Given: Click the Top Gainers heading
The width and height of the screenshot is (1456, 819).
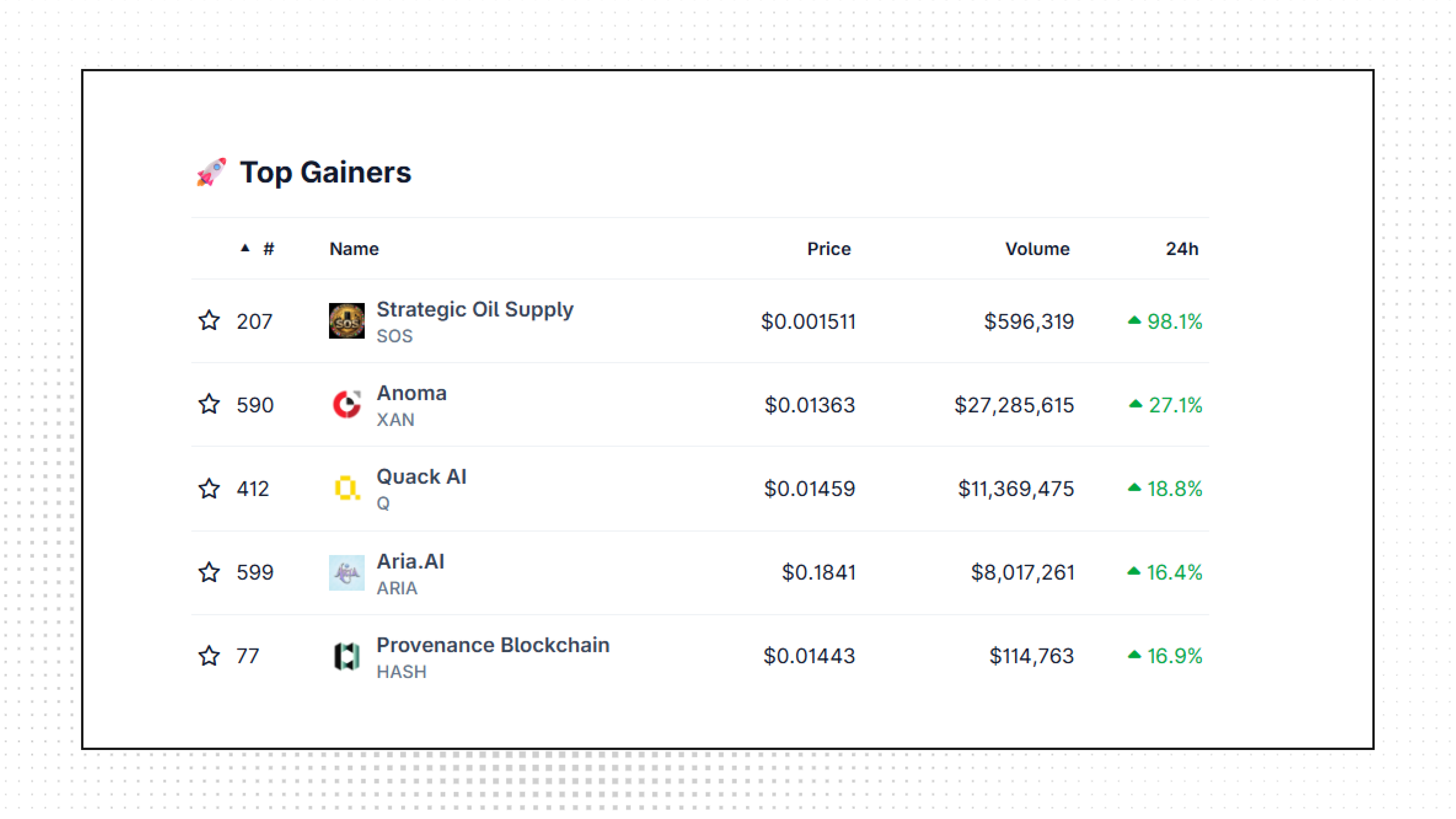Looking at the screenshot, I should click(x=326, y=172).
